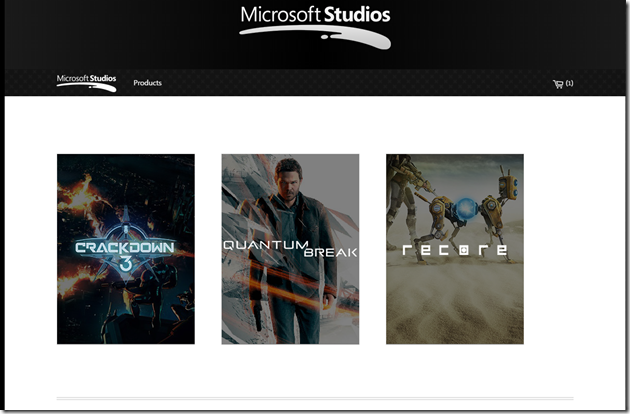630x414 pixels.
Task: Select the Crackdown 3 game cover
Action: pos(126,249)
